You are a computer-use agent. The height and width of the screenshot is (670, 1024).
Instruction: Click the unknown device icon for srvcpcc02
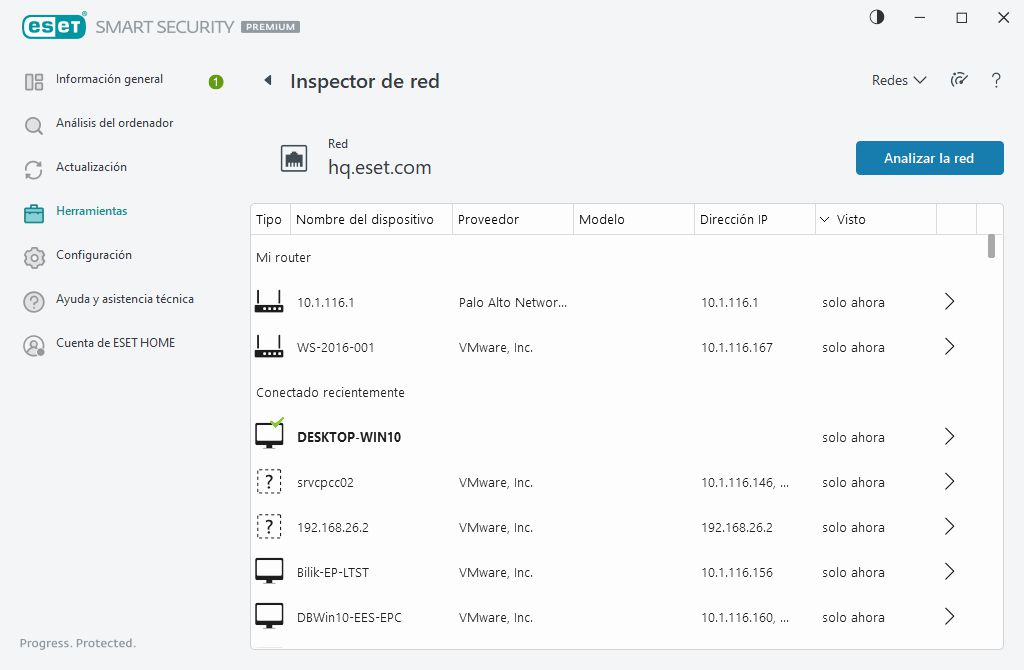(269, 482)
